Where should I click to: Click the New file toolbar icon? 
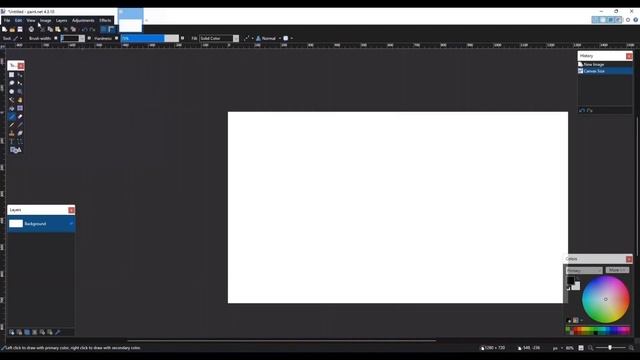(4, 29)
